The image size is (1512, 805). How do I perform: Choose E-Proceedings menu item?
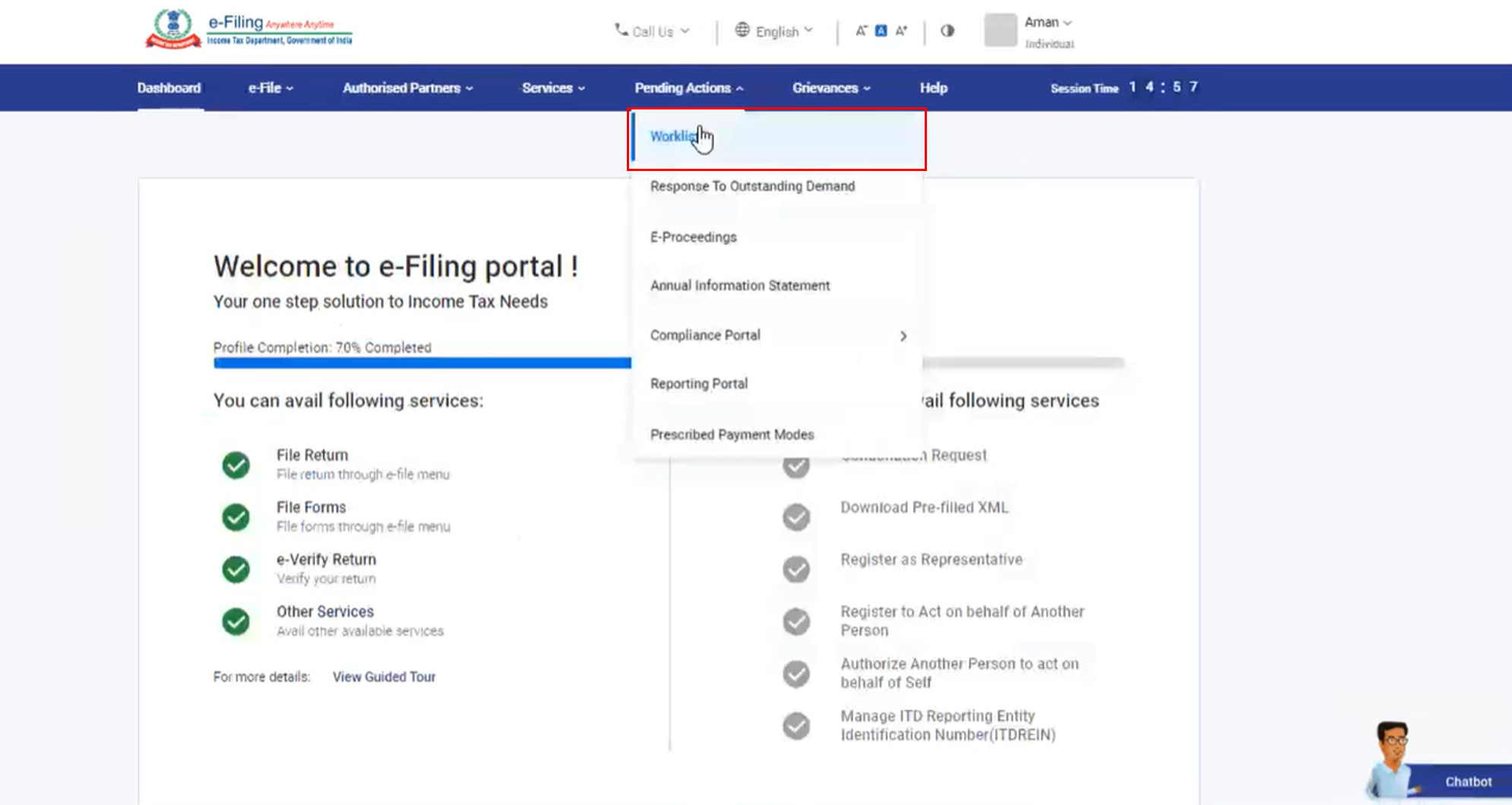point(693,237)
